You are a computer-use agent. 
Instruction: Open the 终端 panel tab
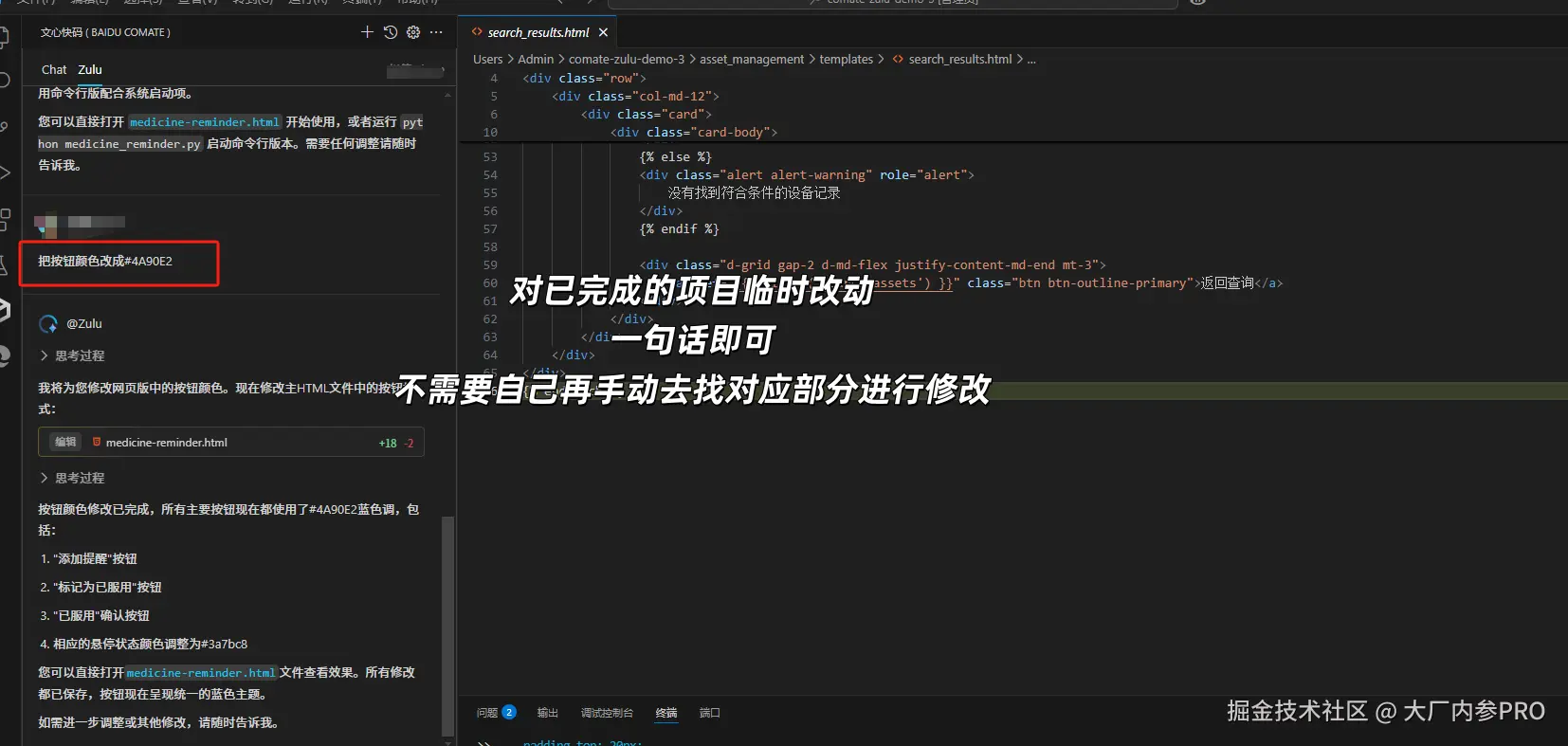click(x=666, y=713)
